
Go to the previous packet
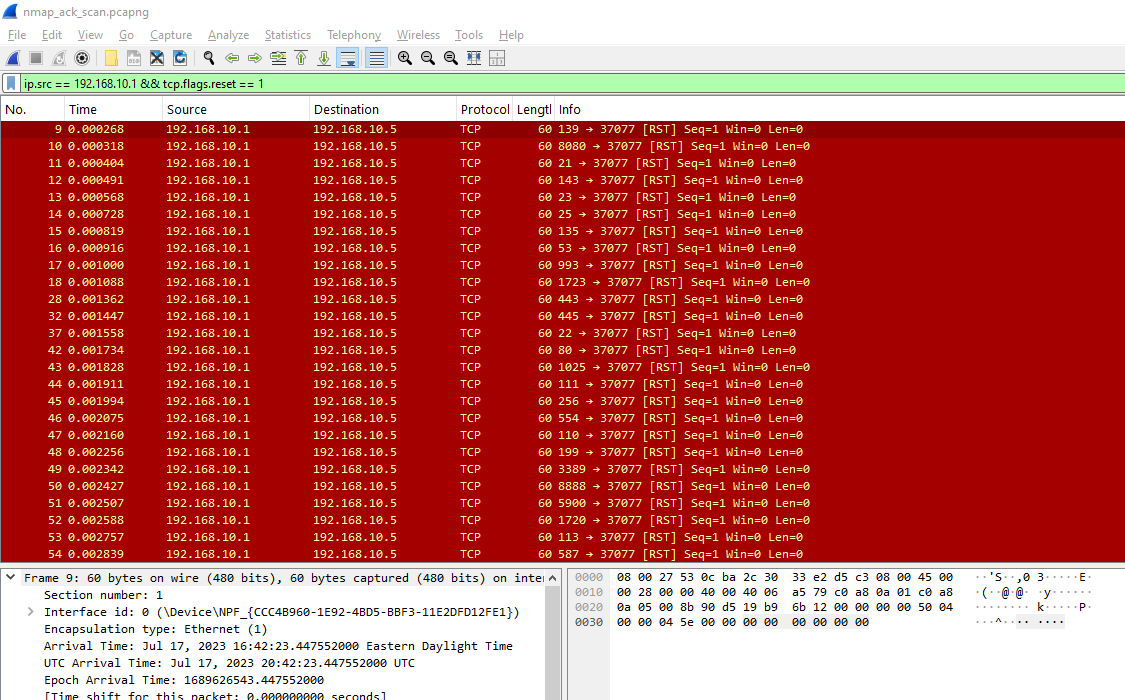pyautogui.click(x=231, y=57)
